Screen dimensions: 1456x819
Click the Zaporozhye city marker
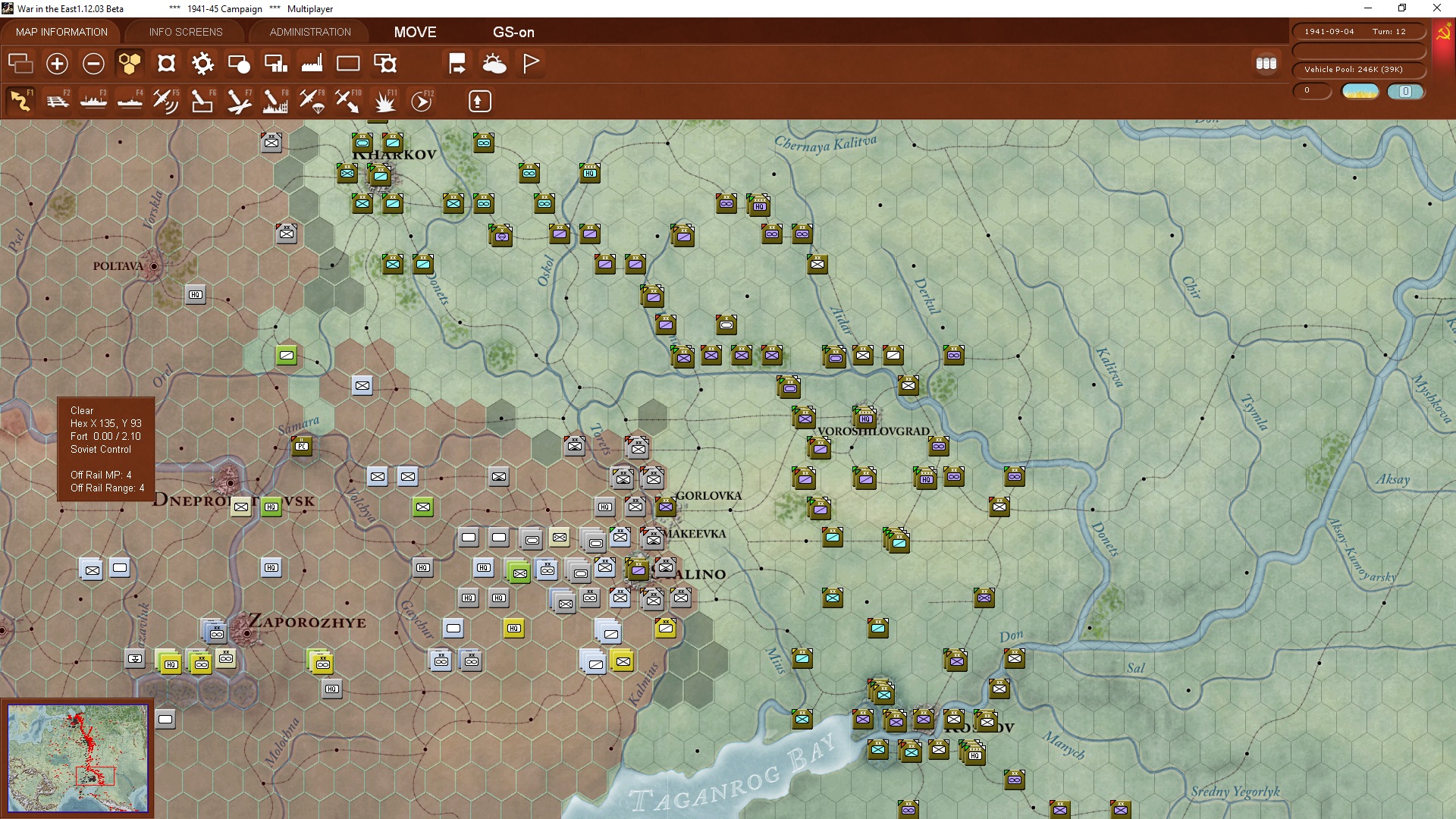[246, 632]
